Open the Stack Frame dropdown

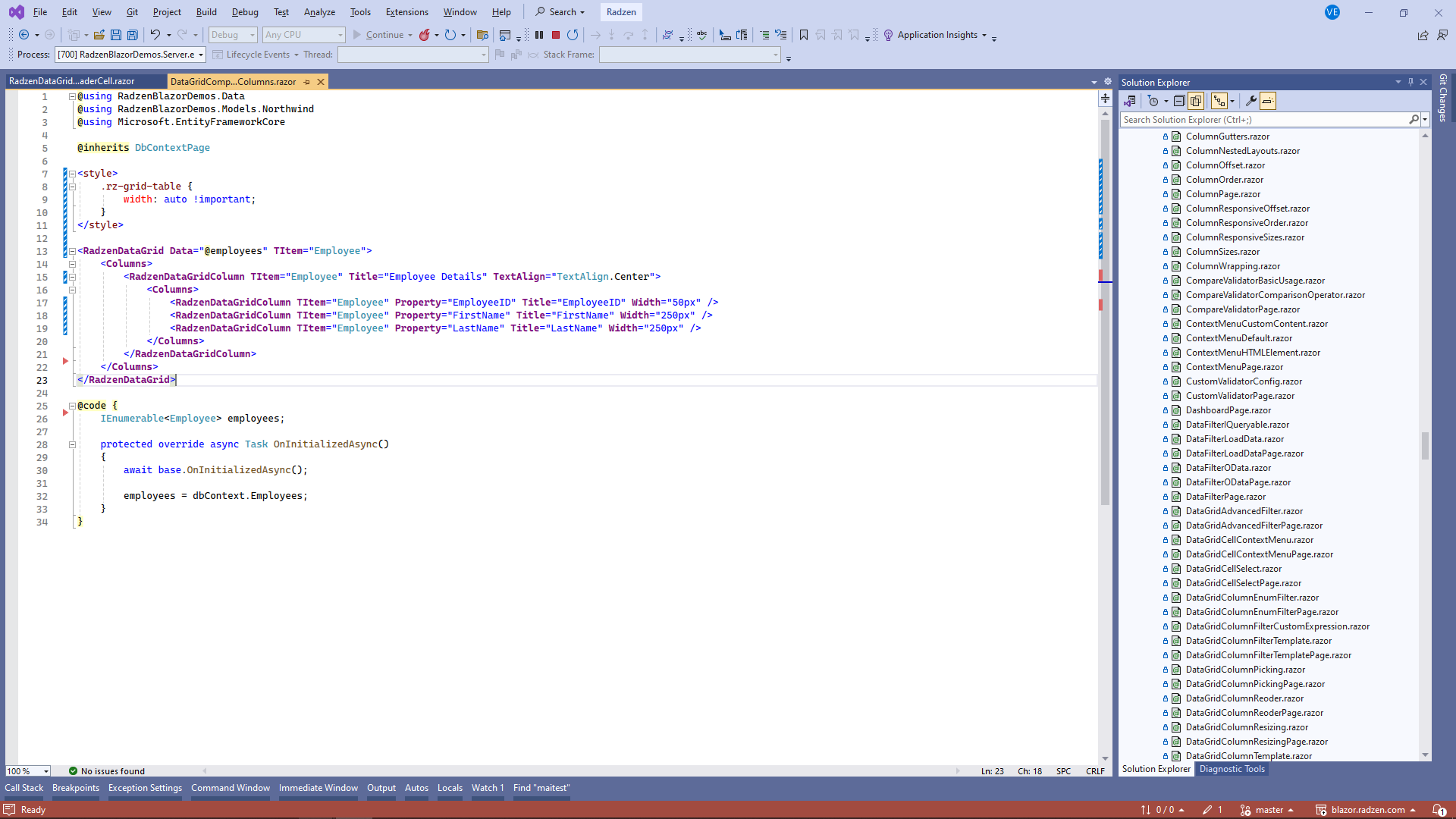(689, 55)
